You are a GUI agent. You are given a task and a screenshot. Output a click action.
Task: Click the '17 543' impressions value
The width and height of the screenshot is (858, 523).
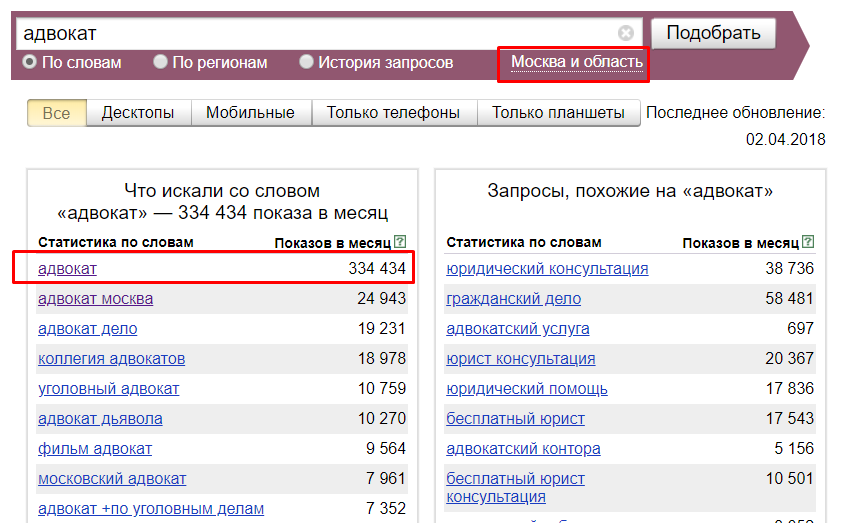(790, 419)
